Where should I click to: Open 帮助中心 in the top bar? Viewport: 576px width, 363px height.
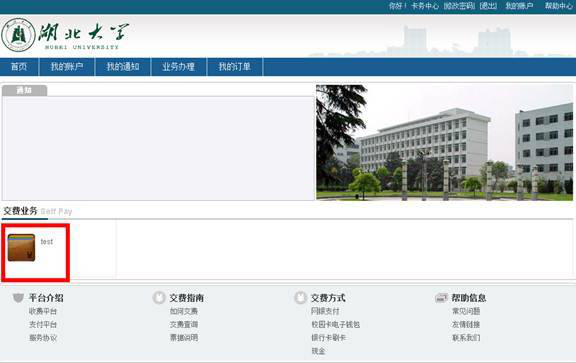[x=559, y=6]
